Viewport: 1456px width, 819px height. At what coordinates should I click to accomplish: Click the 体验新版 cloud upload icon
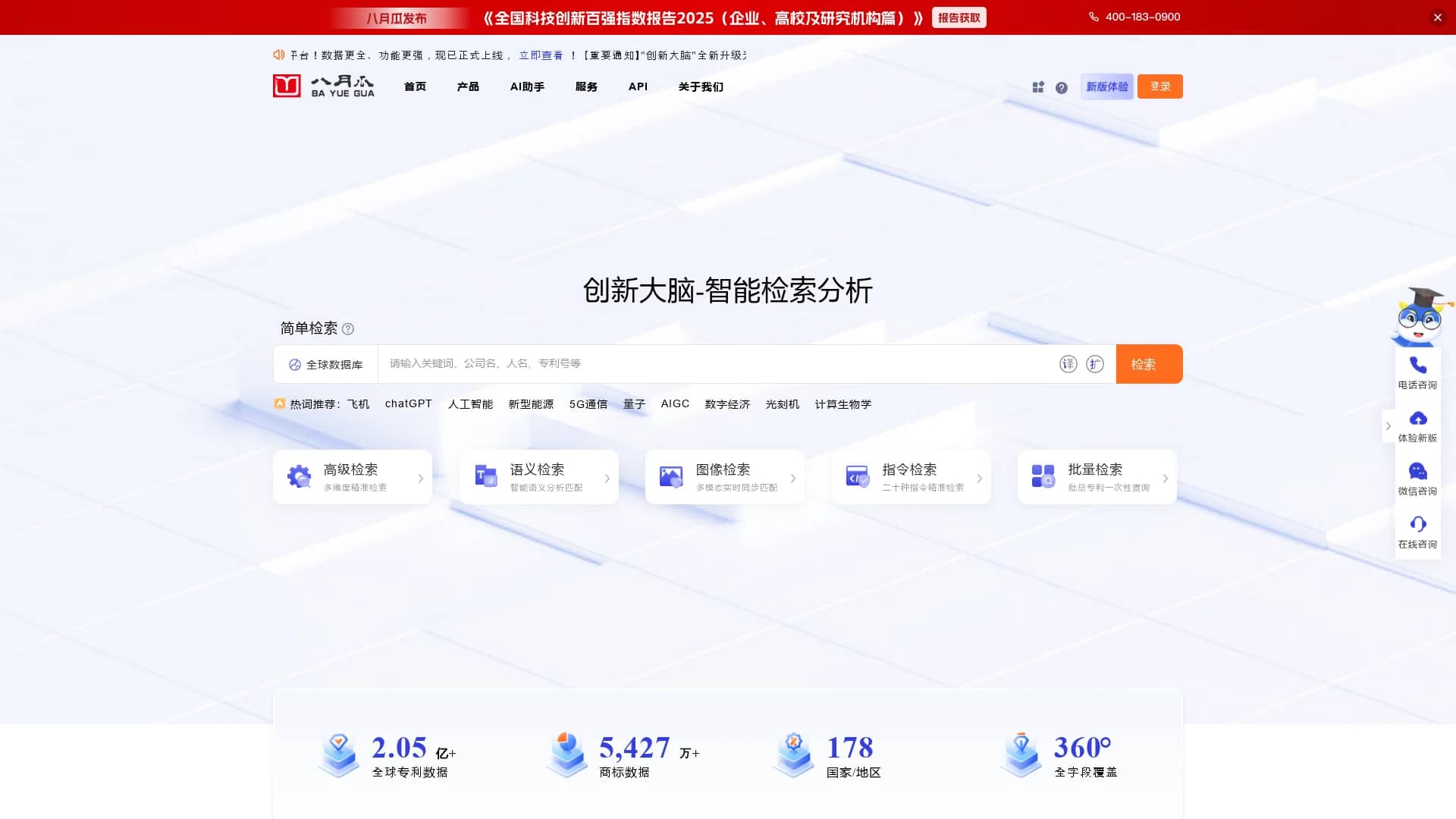[1418, 419]
